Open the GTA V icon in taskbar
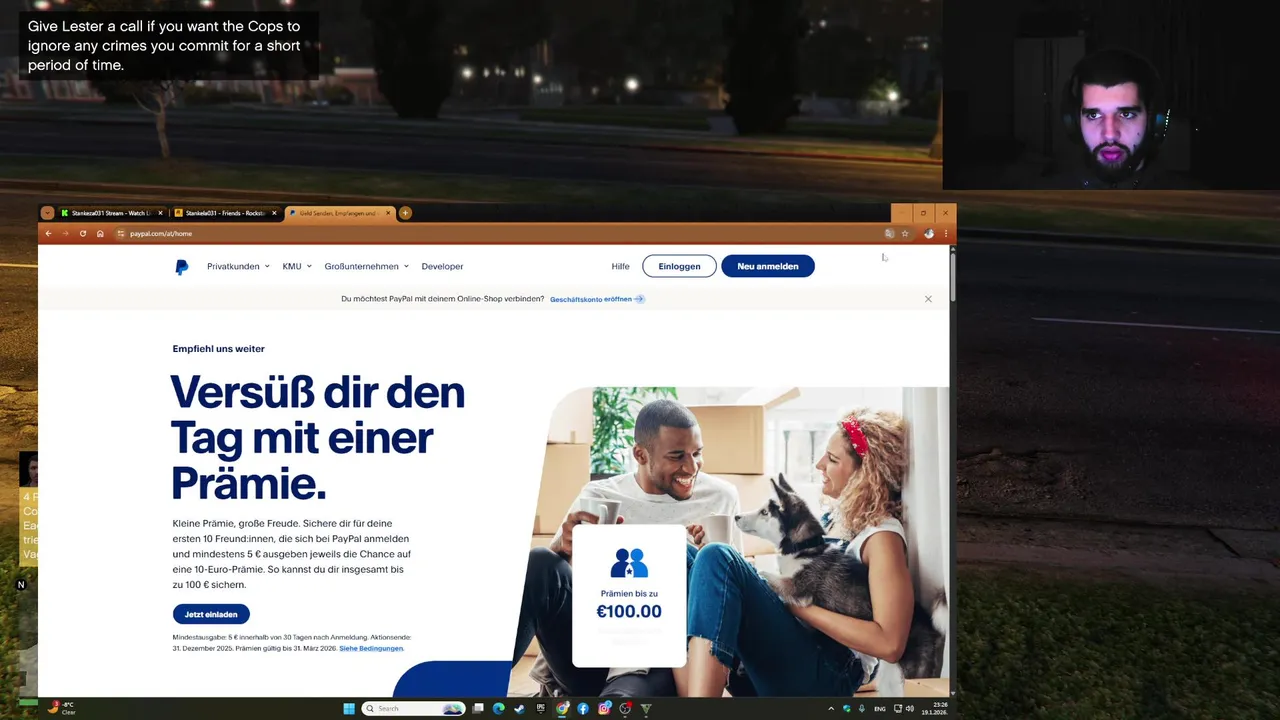The image size is (1280, 720). click(646, 709)
